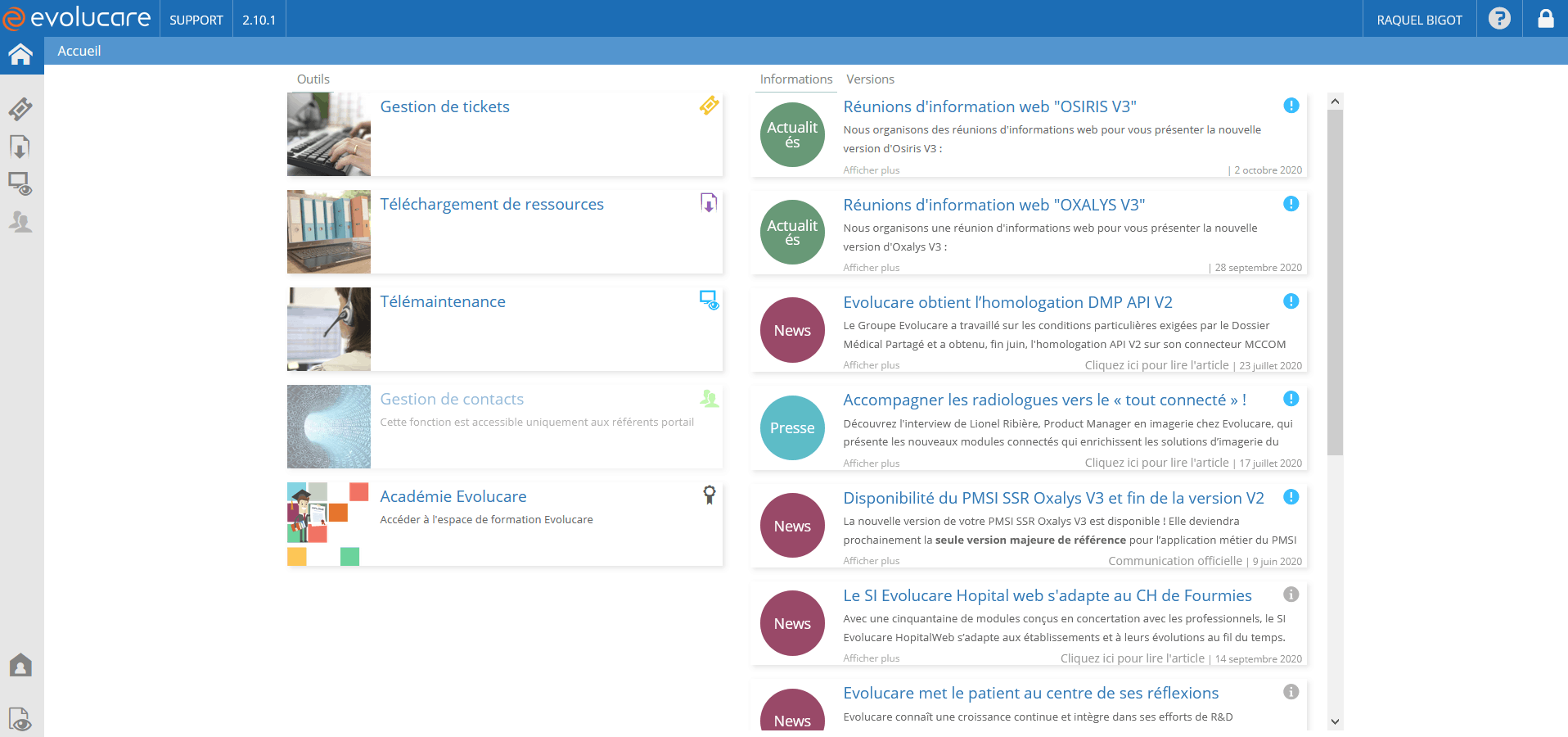This screenshot has height=737, width=1568.
Task: Open RAQUEL BIGOT user menu
Action: point(1419,19)
